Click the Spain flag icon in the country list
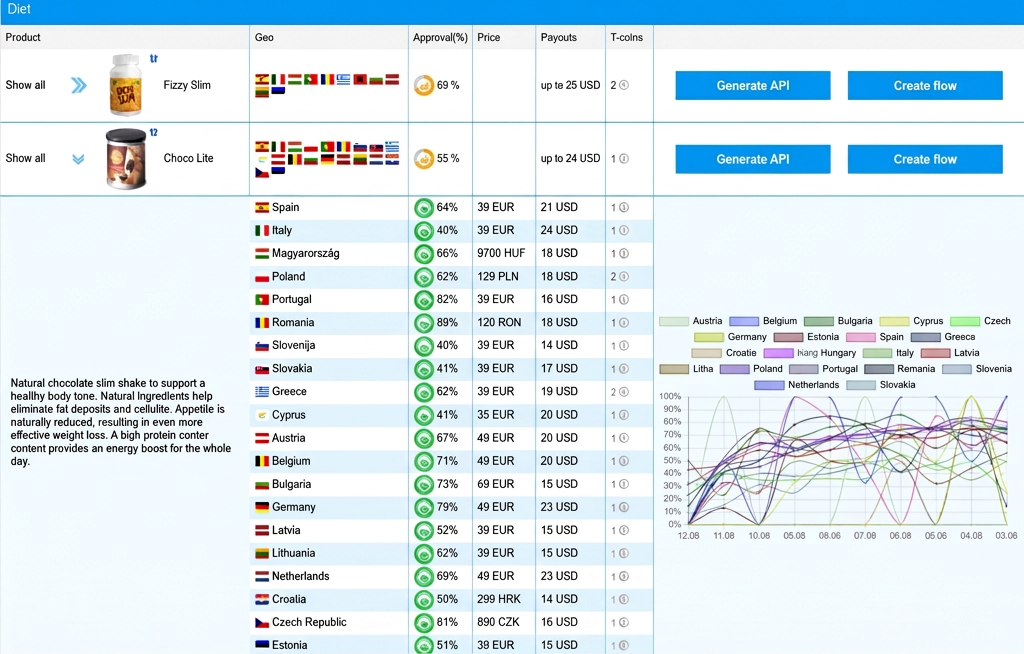Image resolution: width=1024 pixels, height=654 pixels. point(262,208)
